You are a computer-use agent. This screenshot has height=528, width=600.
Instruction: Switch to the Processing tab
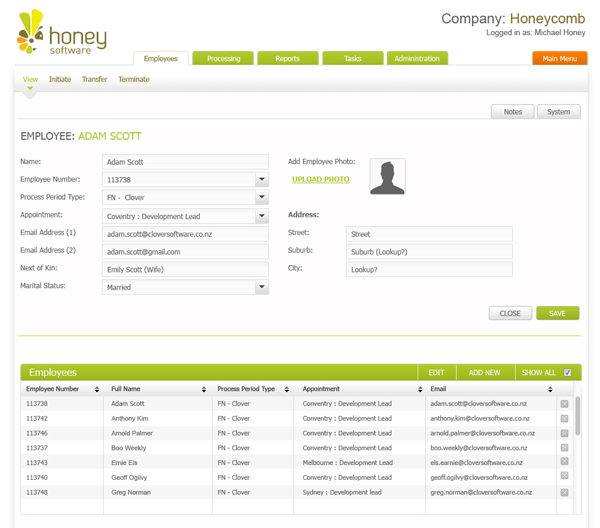[x=223, y=59]
